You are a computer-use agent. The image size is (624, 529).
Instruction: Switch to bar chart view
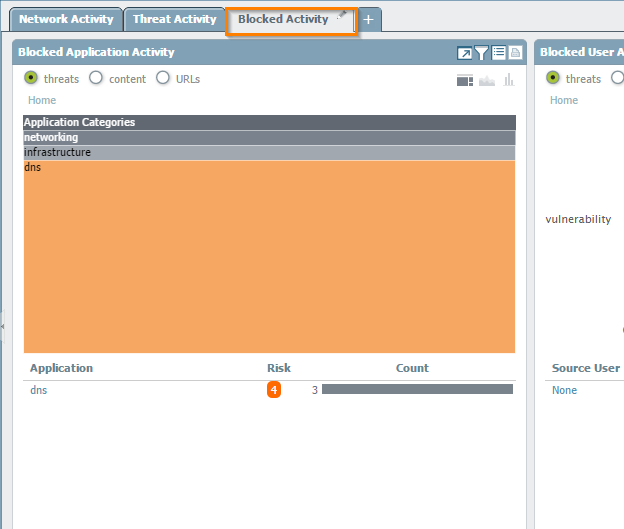509,80
